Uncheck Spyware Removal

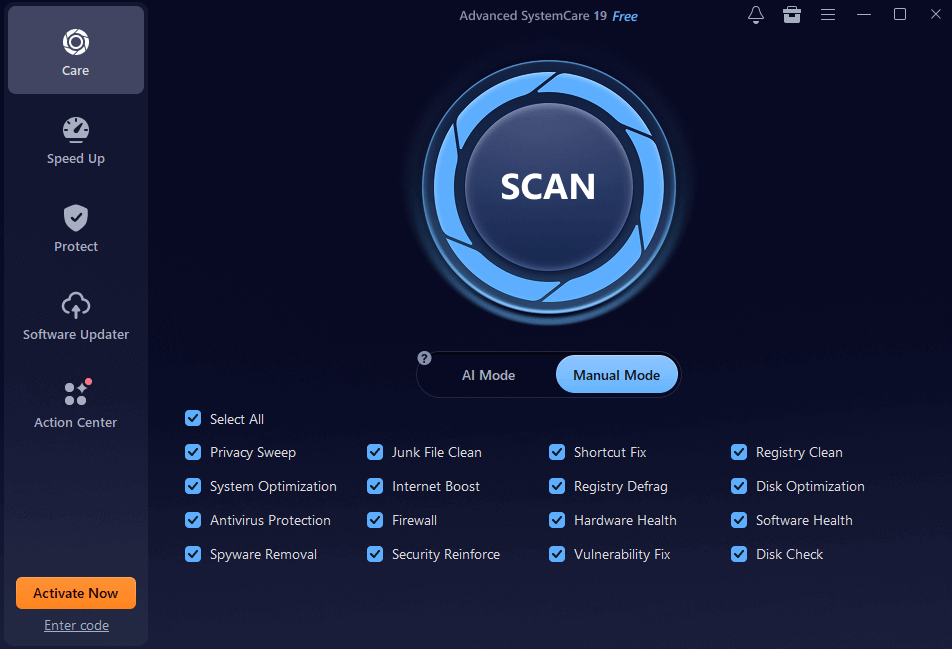click(x=192, y=554)
